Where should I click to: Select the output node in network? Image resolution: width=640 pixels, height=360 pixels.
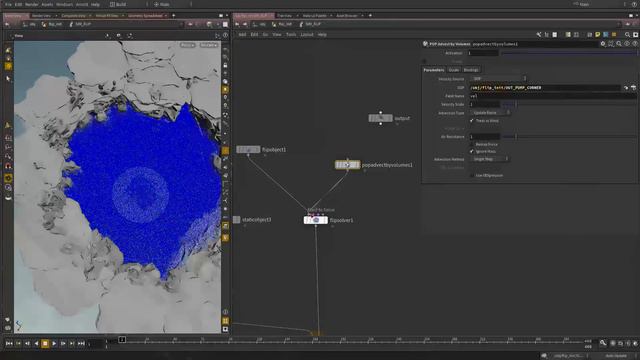click(x=380, y=118)
